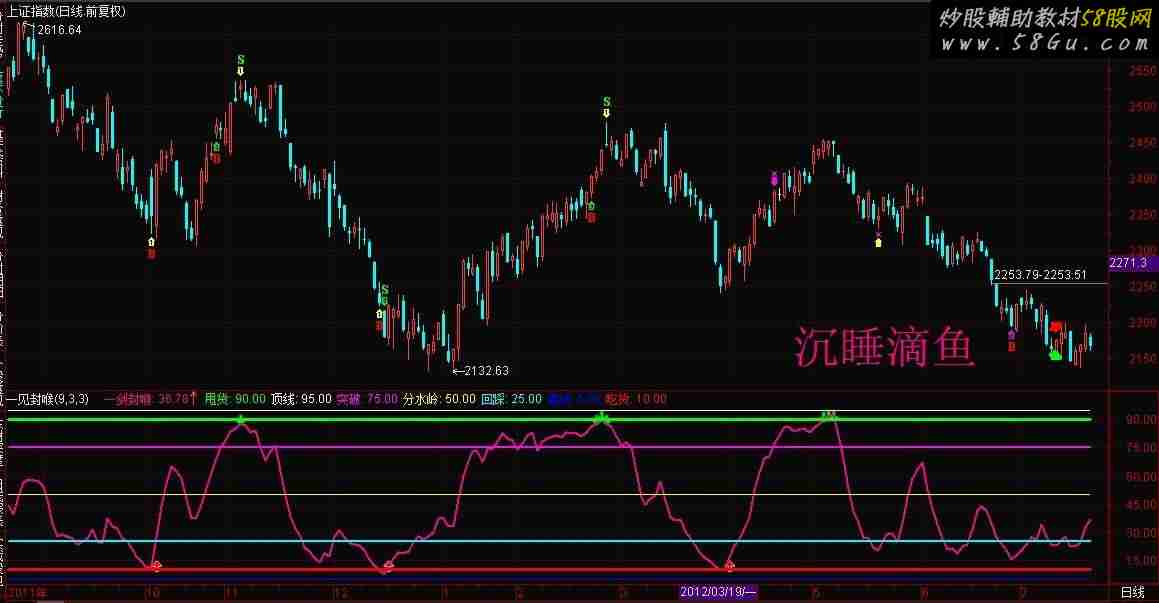
Task: Click the green marker below the latest candles
Action: pyautogui.click(x=1055, y=355)
